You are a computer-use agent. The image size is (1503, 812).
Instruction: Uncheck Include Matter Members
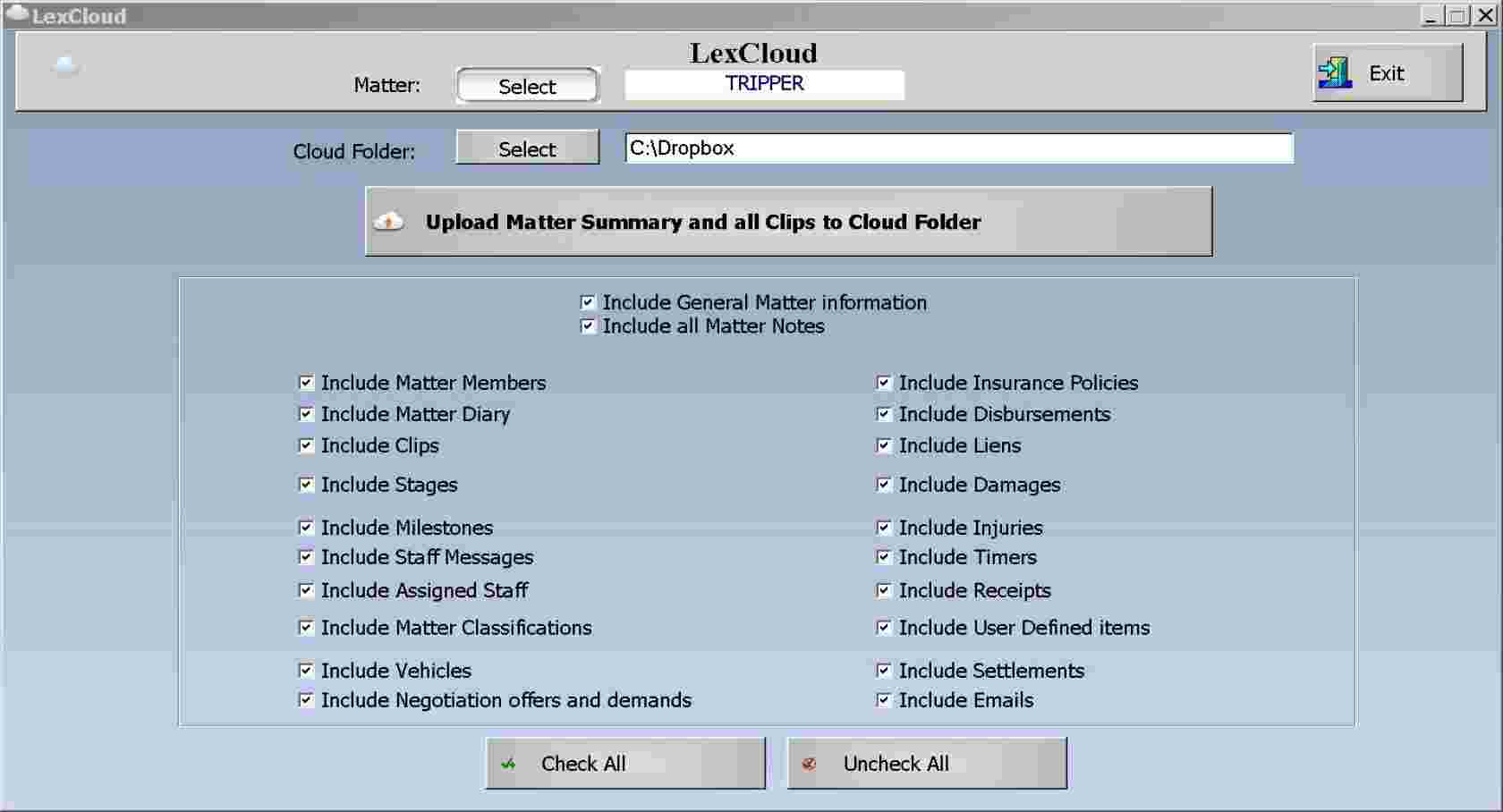click(x=306, y=383)
